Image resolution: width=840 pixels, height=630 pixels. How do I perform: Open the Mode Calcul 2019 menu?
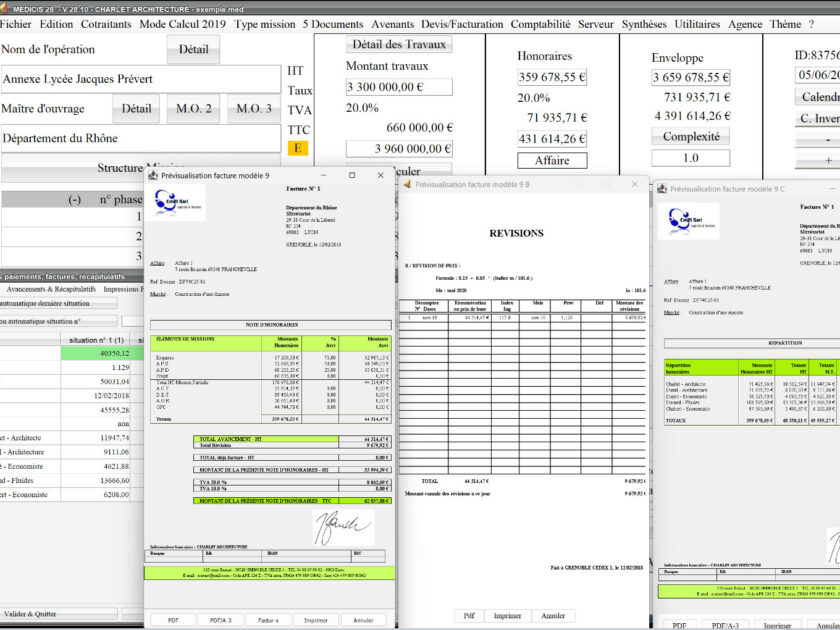183,24
